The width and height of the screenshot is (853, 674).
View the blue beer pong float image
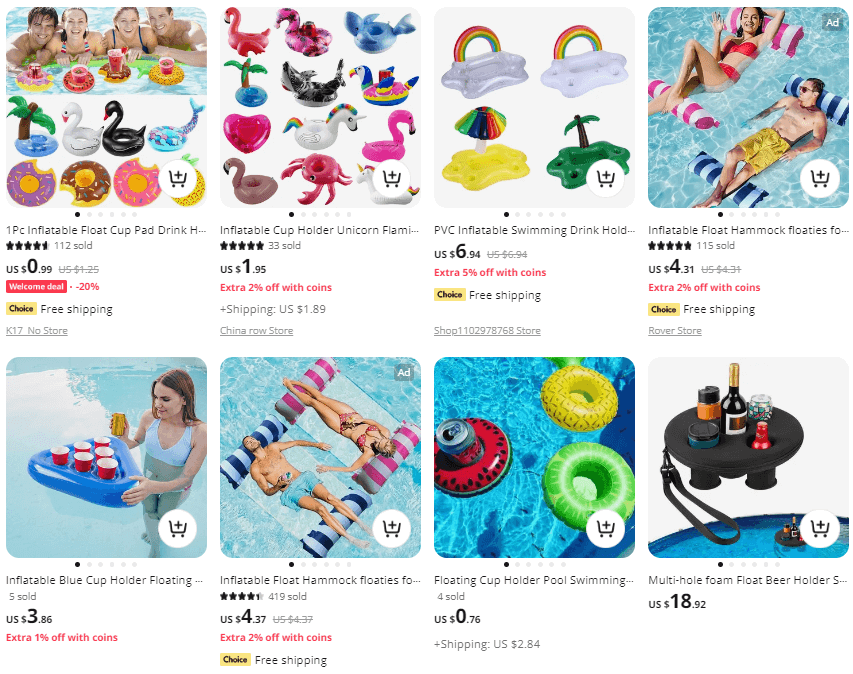[x=106, y=457]
